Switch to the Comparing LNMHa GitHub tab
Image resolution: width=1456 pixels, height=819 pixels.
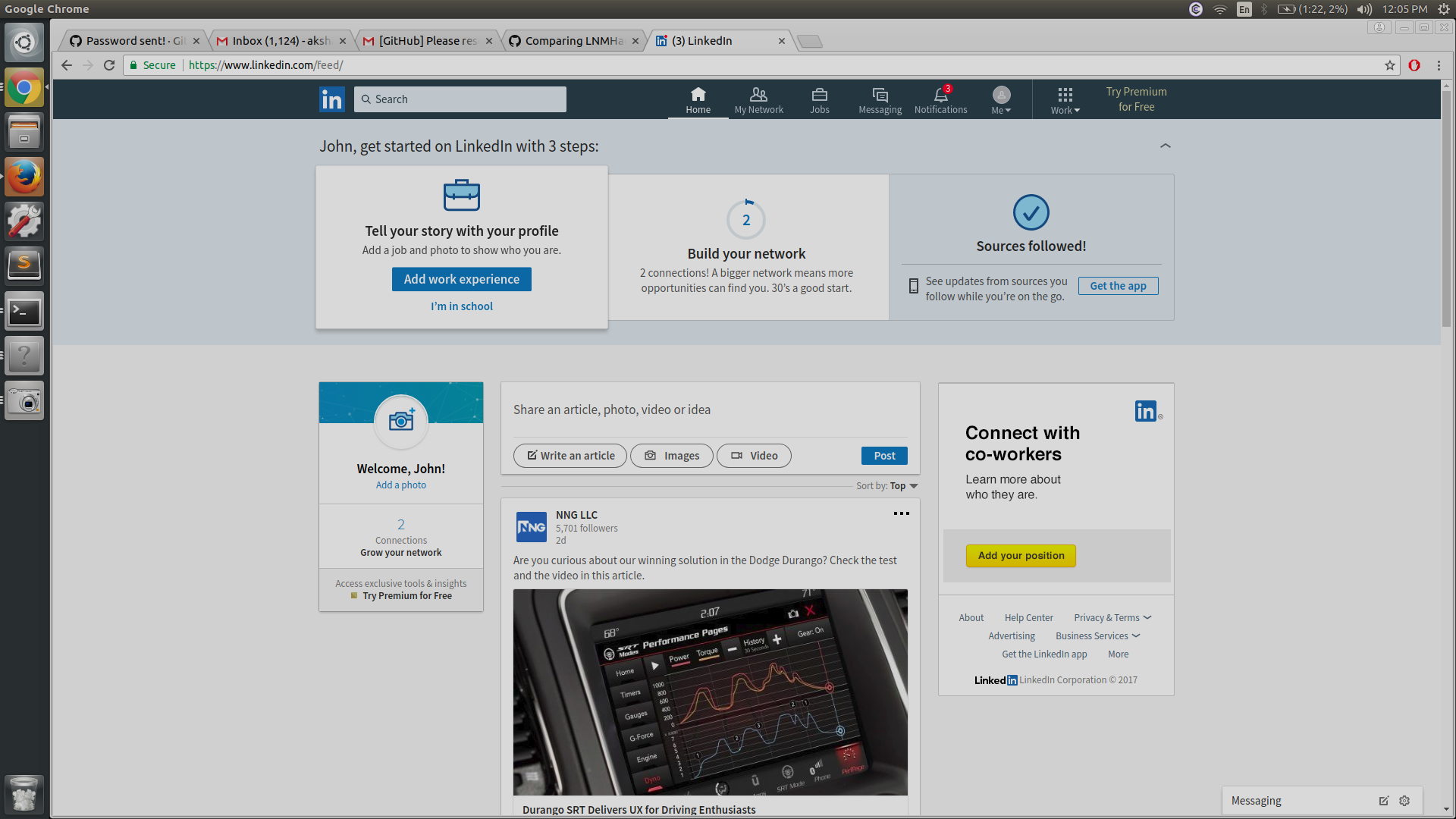tap(573, 41)
